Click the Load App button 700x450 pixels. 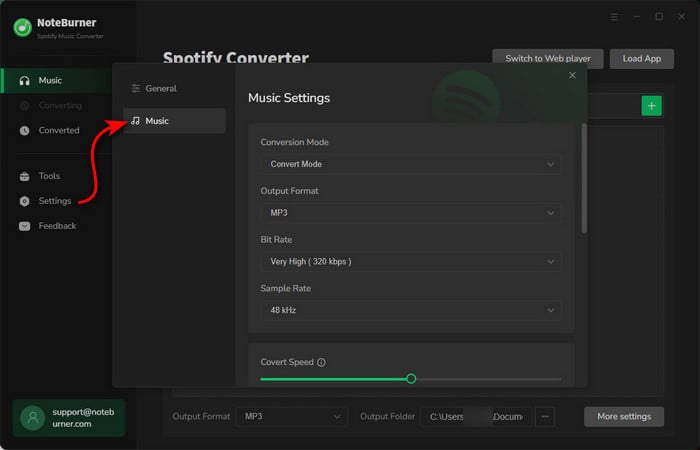642,59
